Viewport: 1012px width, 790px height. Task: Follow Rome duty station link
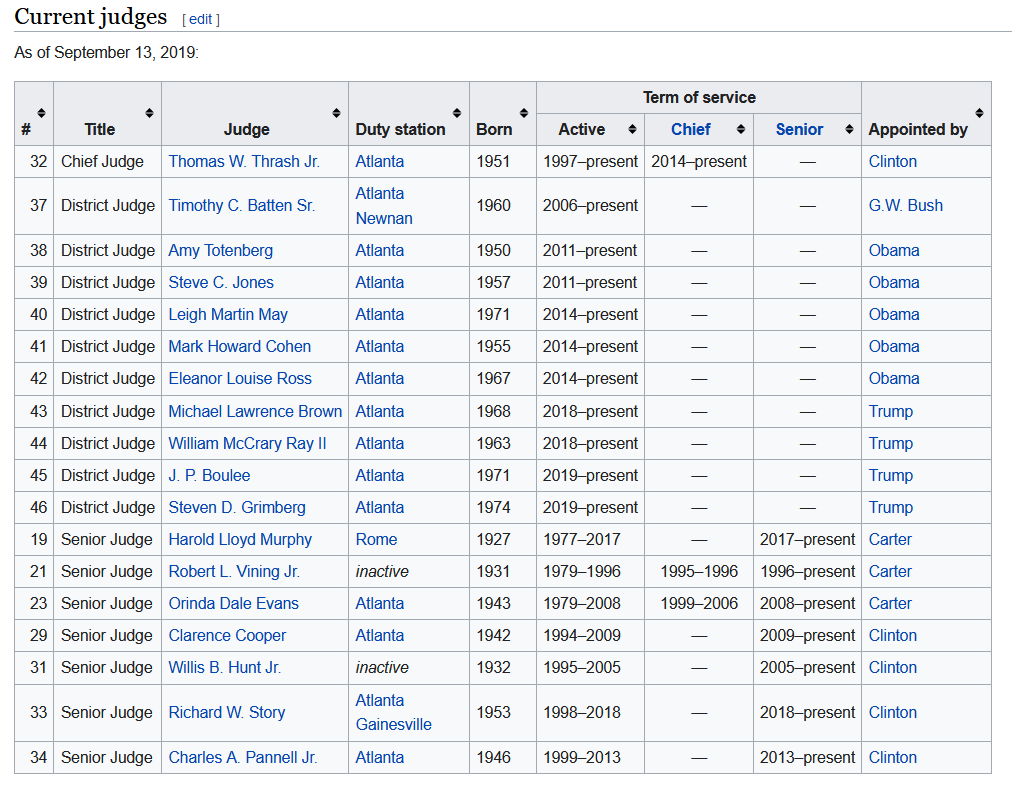(376, 540)
